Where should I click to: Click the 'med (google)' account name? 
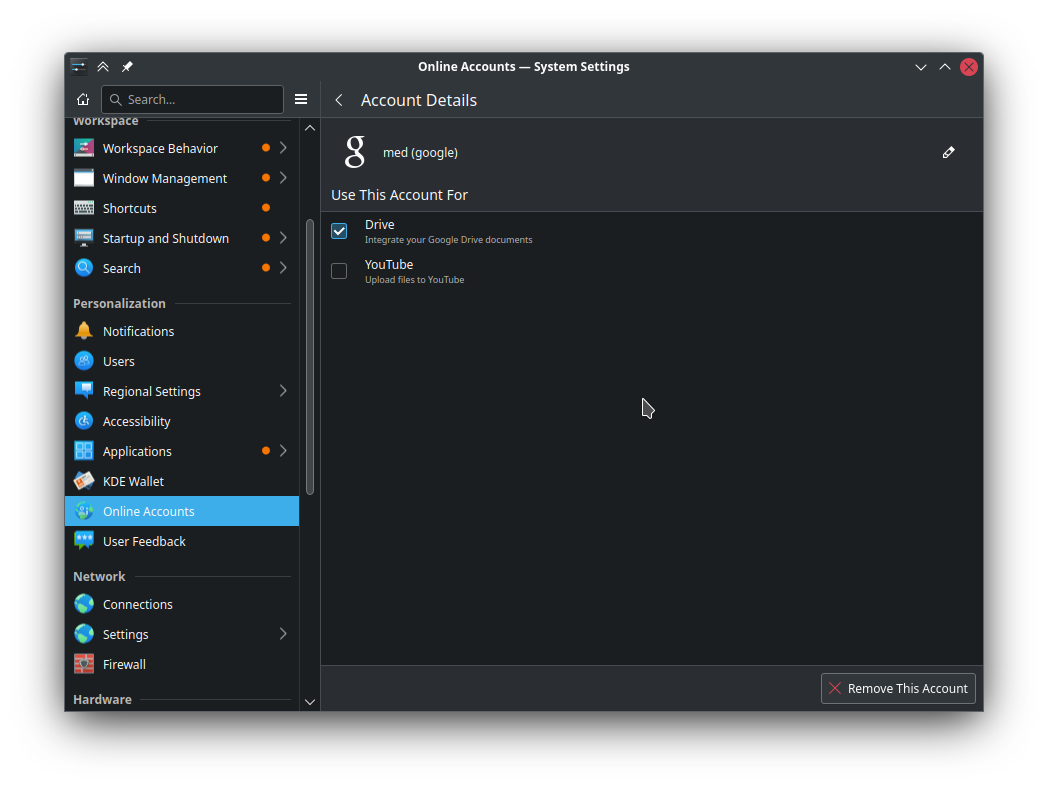(x=420, y=152)
